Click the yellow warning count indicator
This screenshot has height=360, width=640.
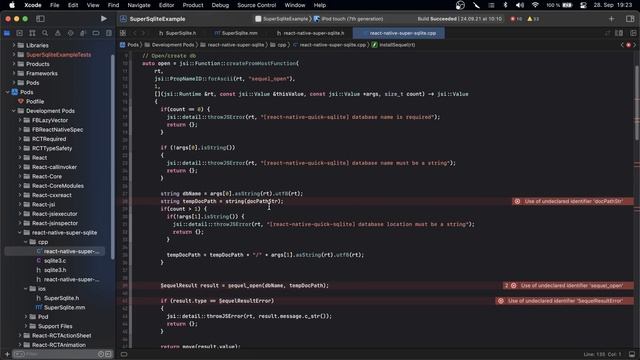click(x=533, y=19)
